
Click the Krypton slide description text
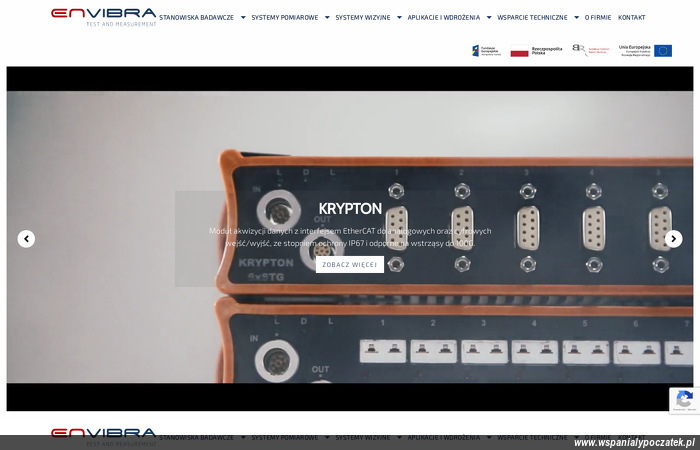click(x=350, y=237)
